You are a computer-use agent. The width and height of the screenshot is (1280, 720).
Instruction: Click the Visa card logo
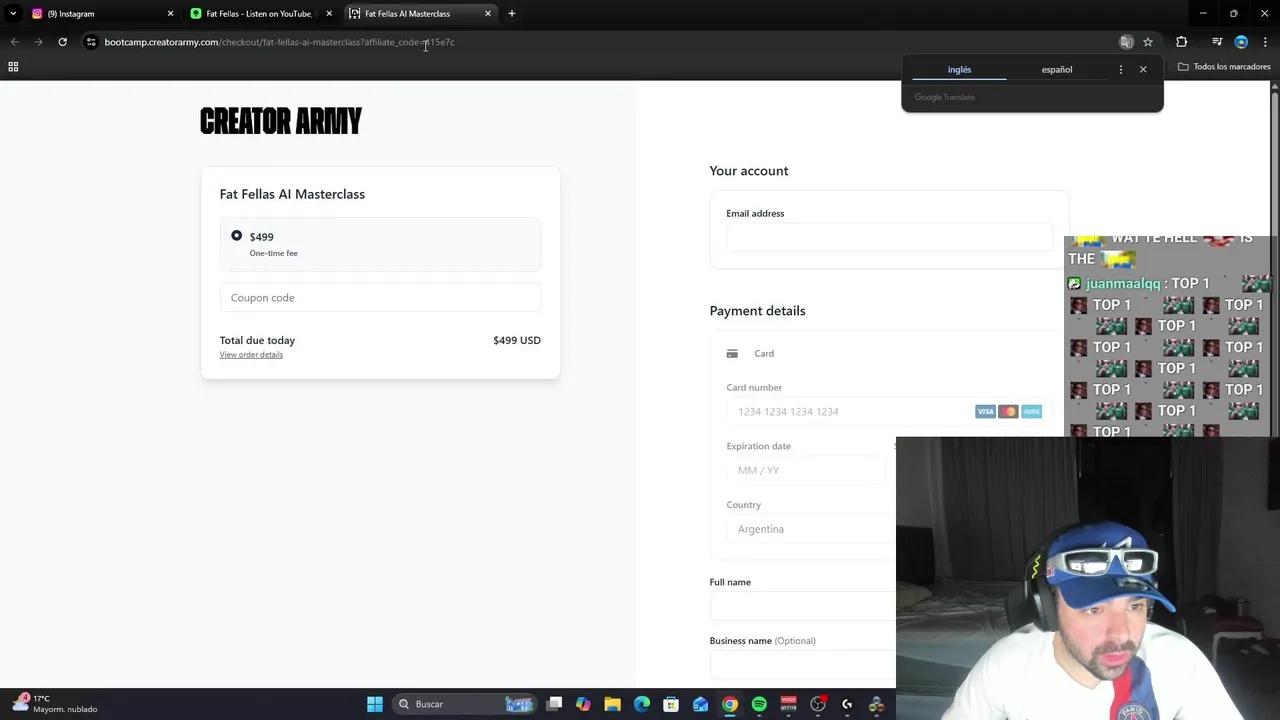point(985,411)
